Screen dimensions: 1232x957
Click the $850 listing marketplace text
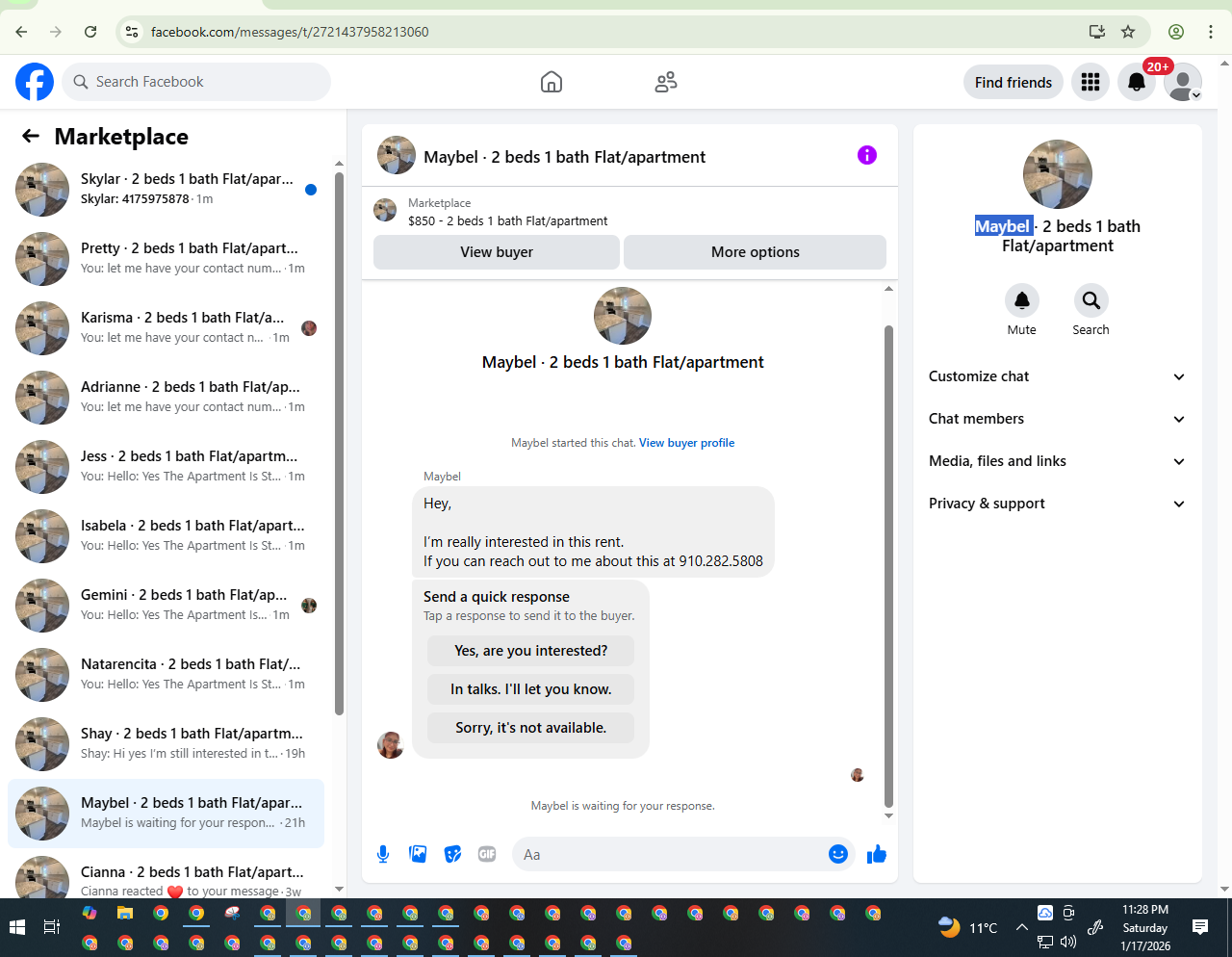508,220
